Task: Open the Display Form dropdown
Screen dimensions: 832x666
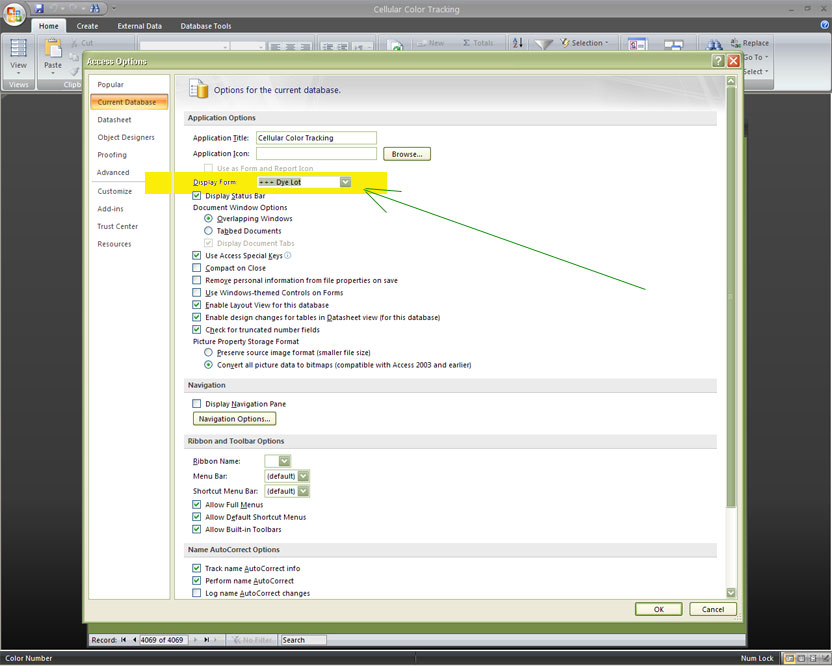Action: coord(345,182)
